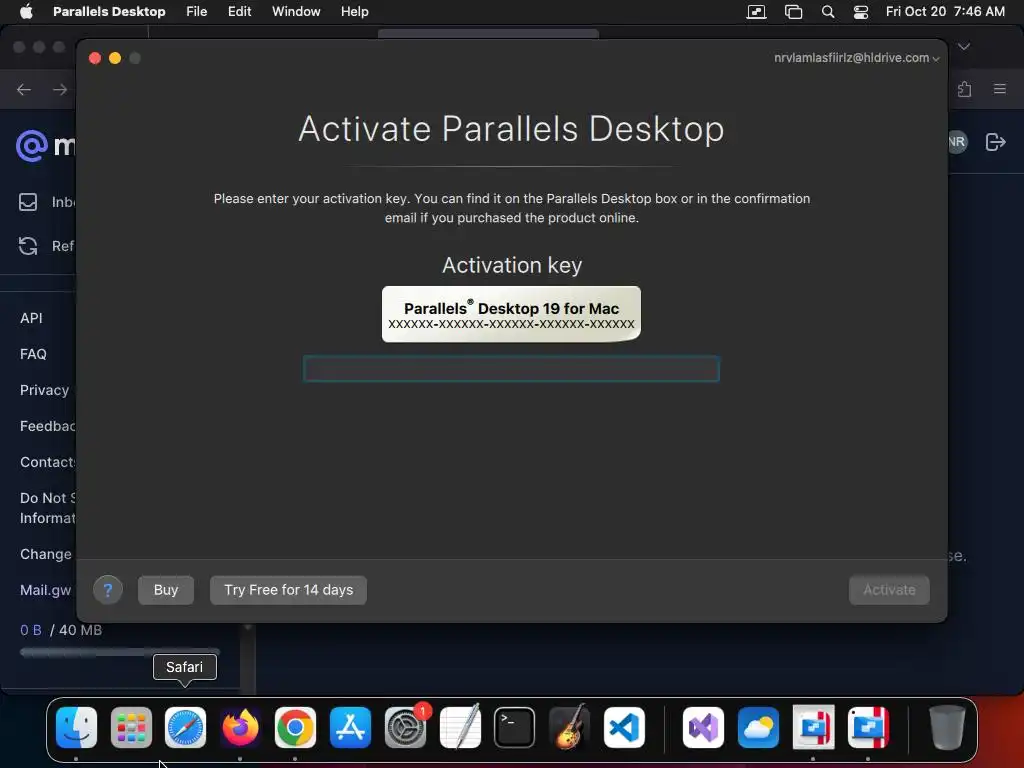Open Finder from the Dock
The width and height of the screenshot is (1024, 768).
pos(76,727)
